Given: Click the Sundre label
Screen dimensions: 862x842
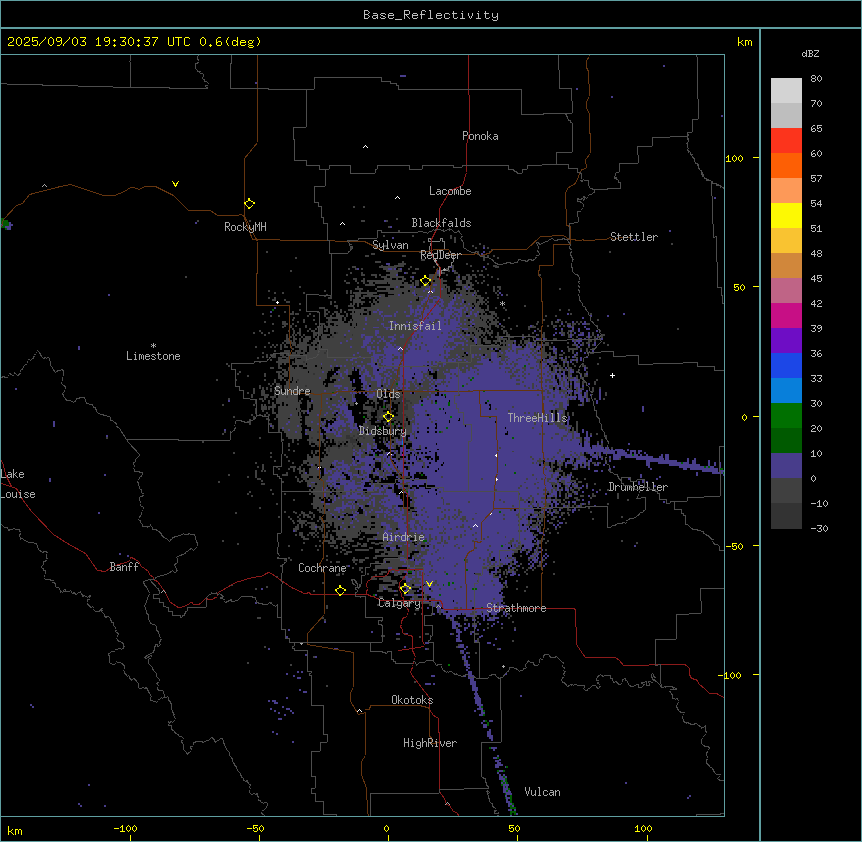Looking at the screenshot, I should click(x=292, y=391).
